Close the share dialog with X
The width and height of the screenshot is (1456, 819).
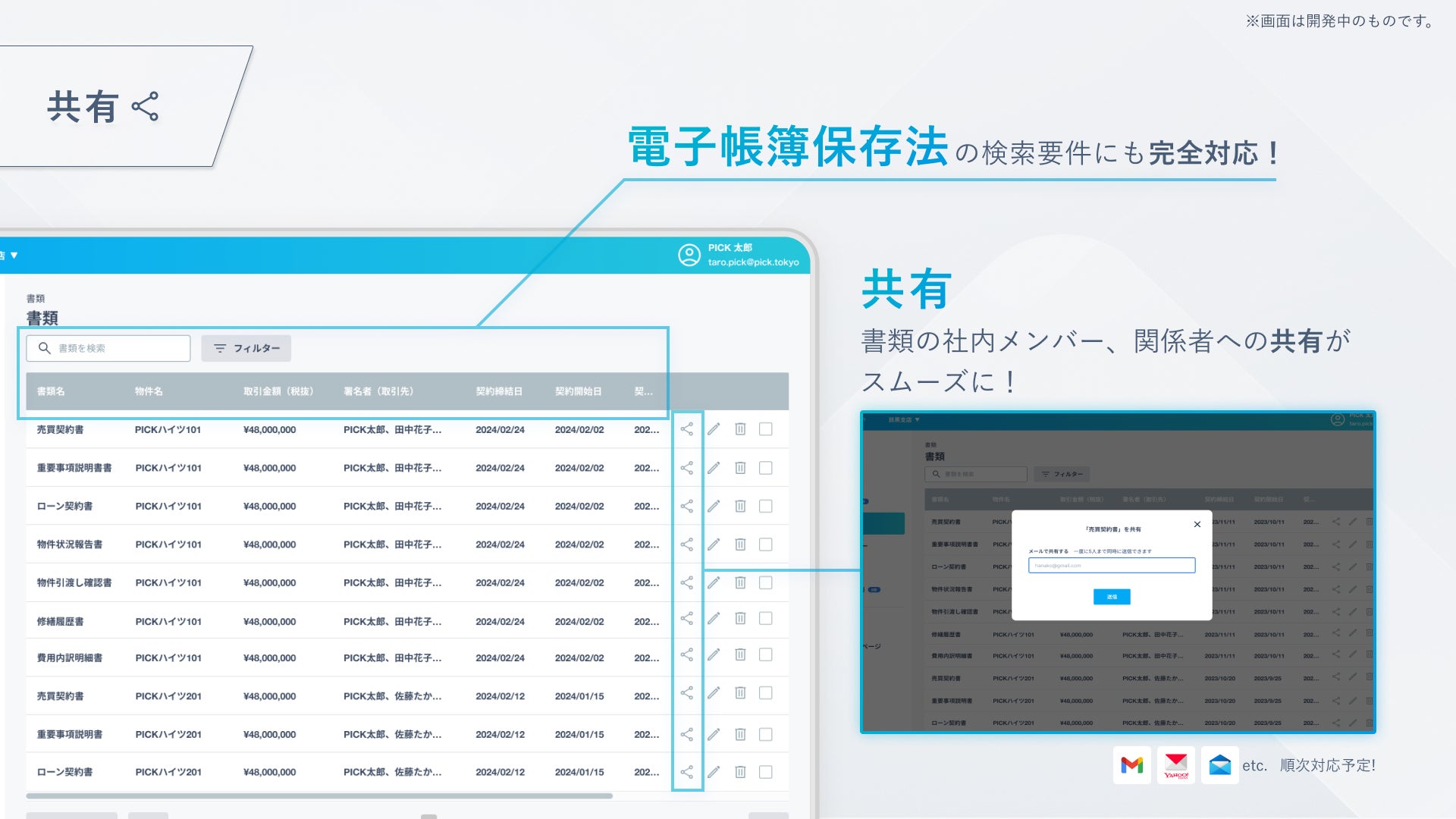pos(1197,525)
